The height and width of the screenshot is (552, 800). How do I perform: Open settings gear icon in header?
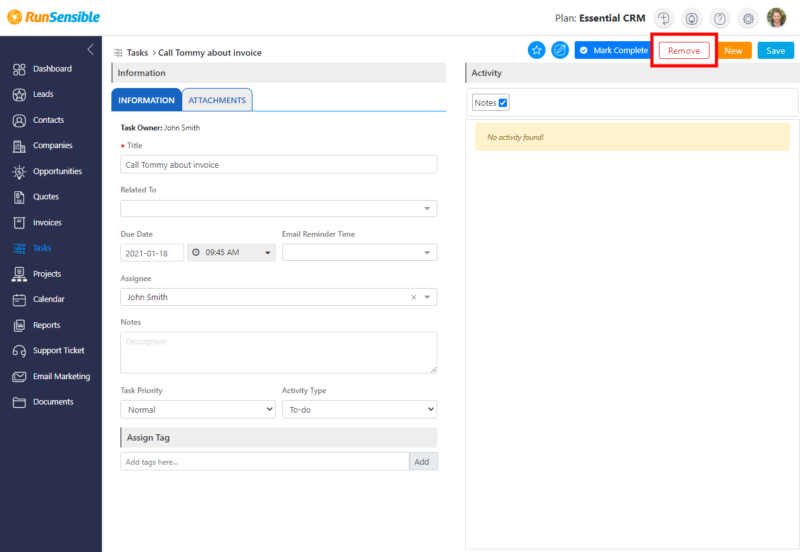(x=748, y=19)
